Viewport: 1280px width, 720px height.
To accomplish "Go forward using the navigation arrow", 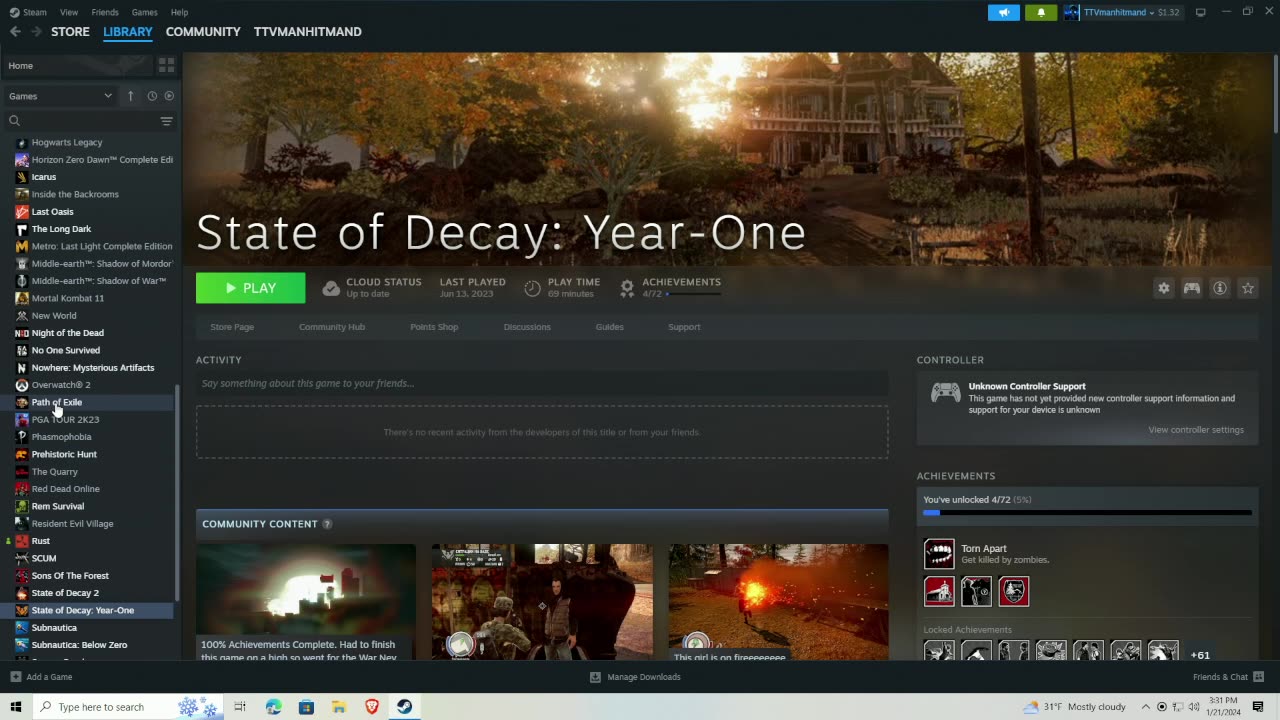I will click(x=37, y=32).
